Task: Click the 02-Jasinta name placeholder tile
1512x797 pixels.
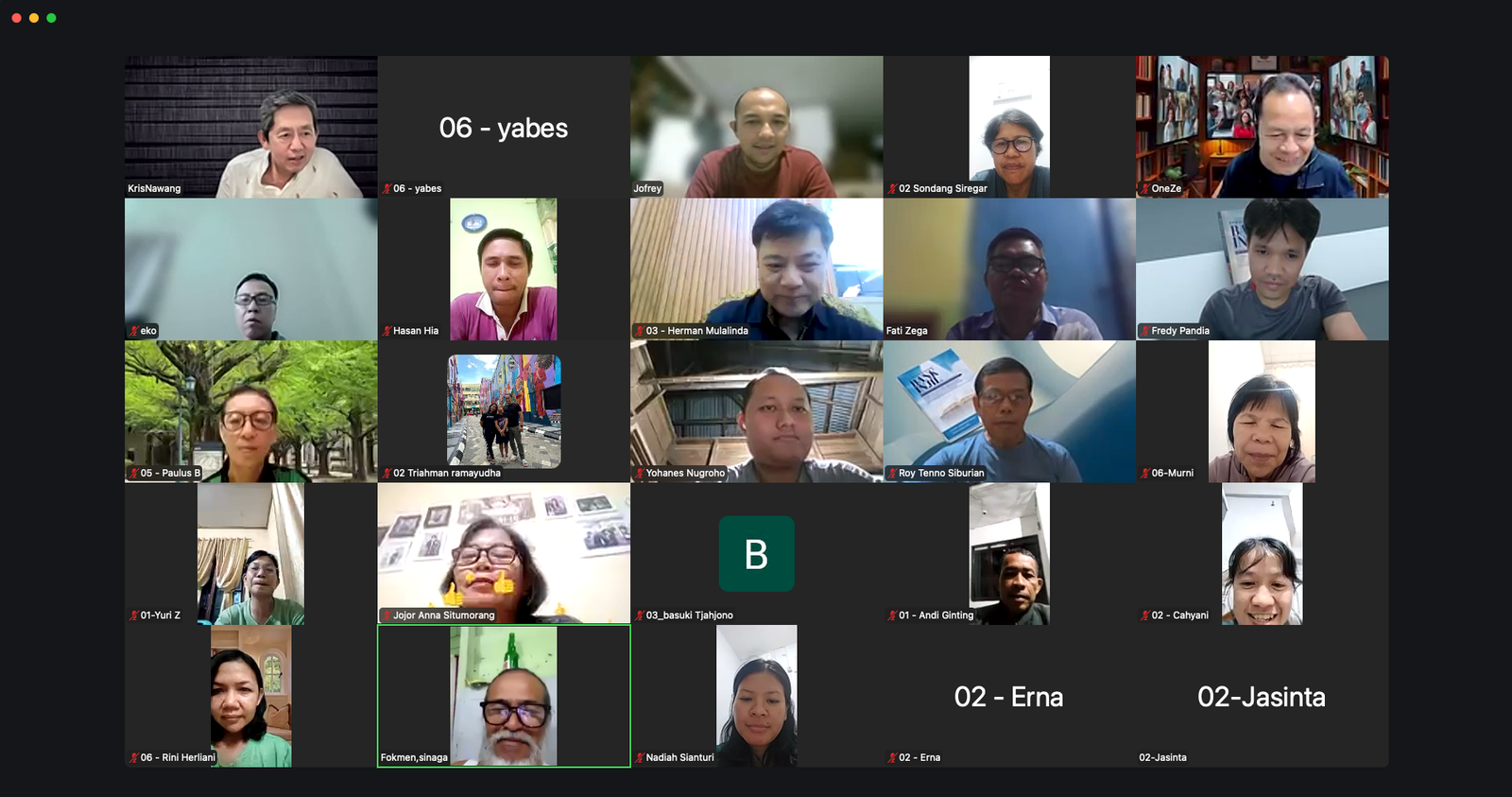Action: 1262,696
